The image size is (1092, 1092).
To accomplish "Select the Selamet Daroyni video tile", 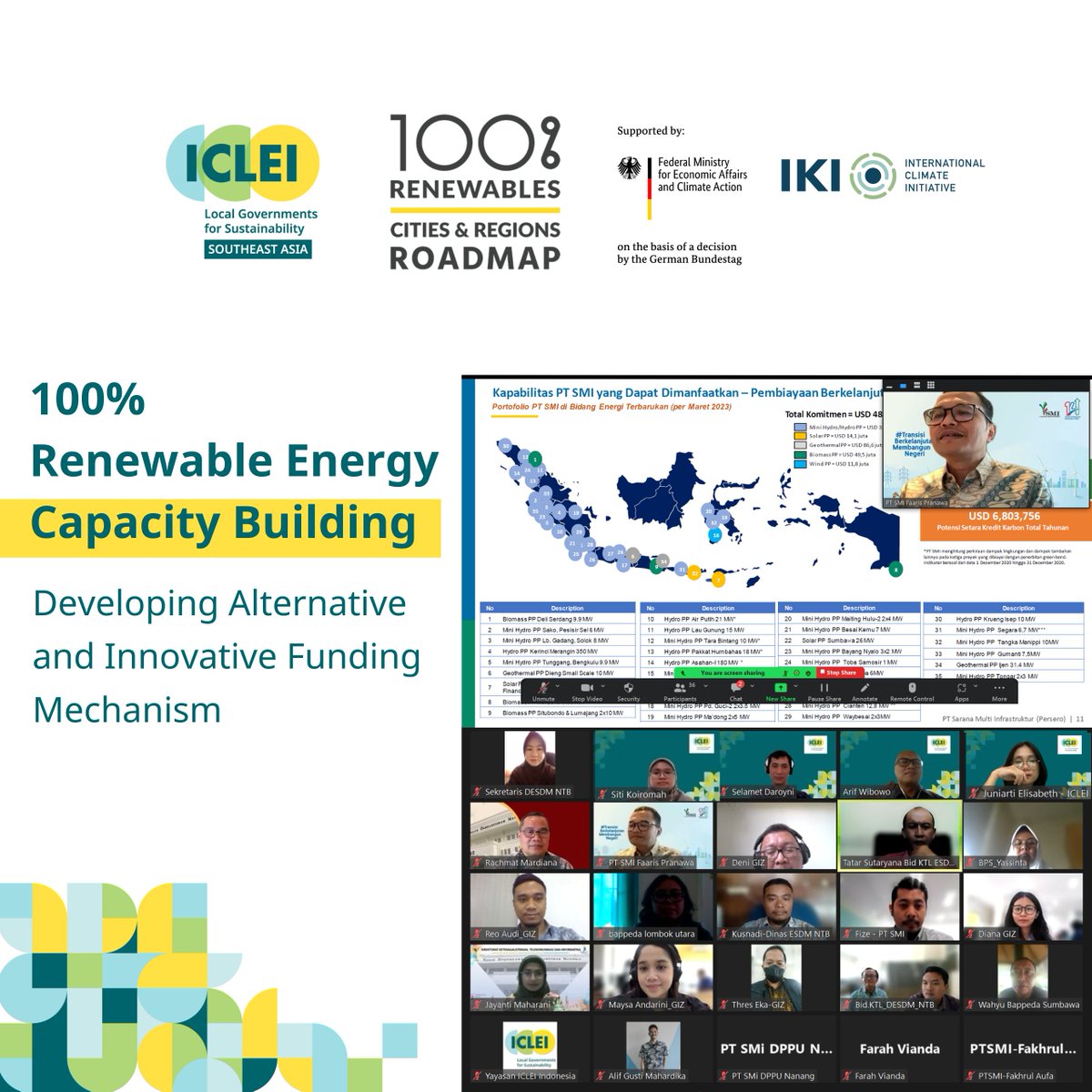I will coord(776,764).
